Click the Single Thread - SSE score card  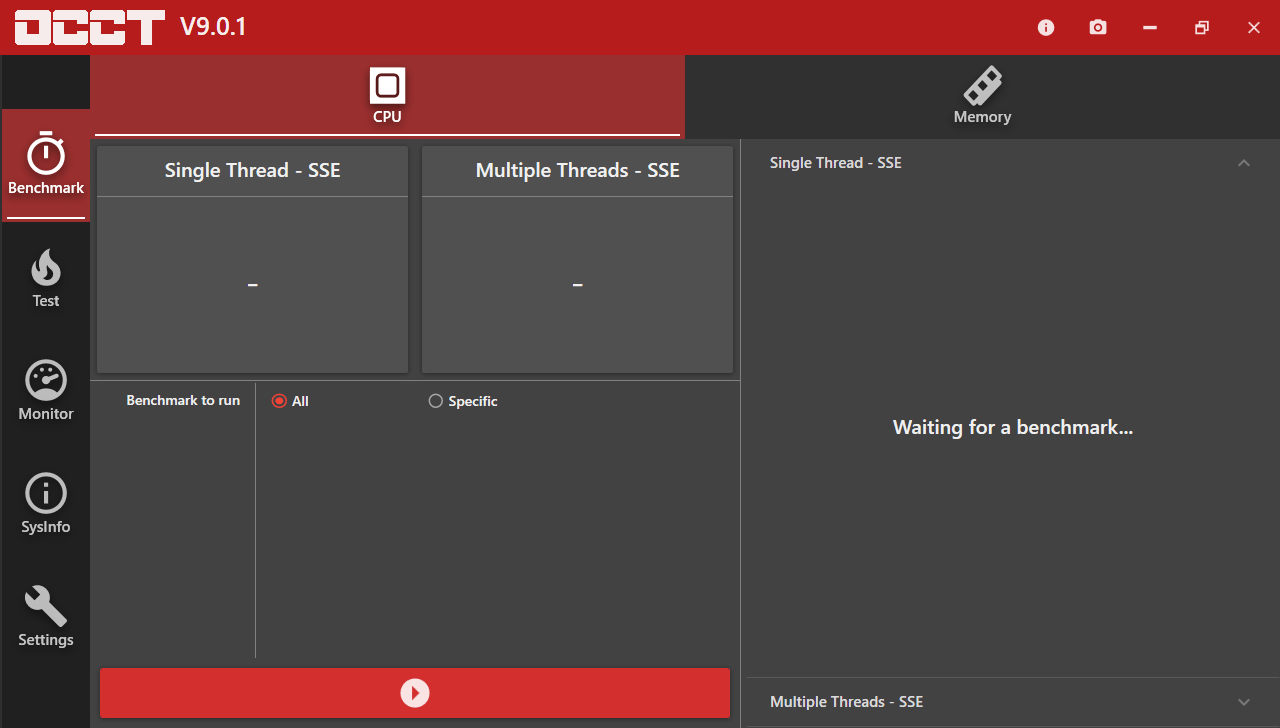(253, 260)
